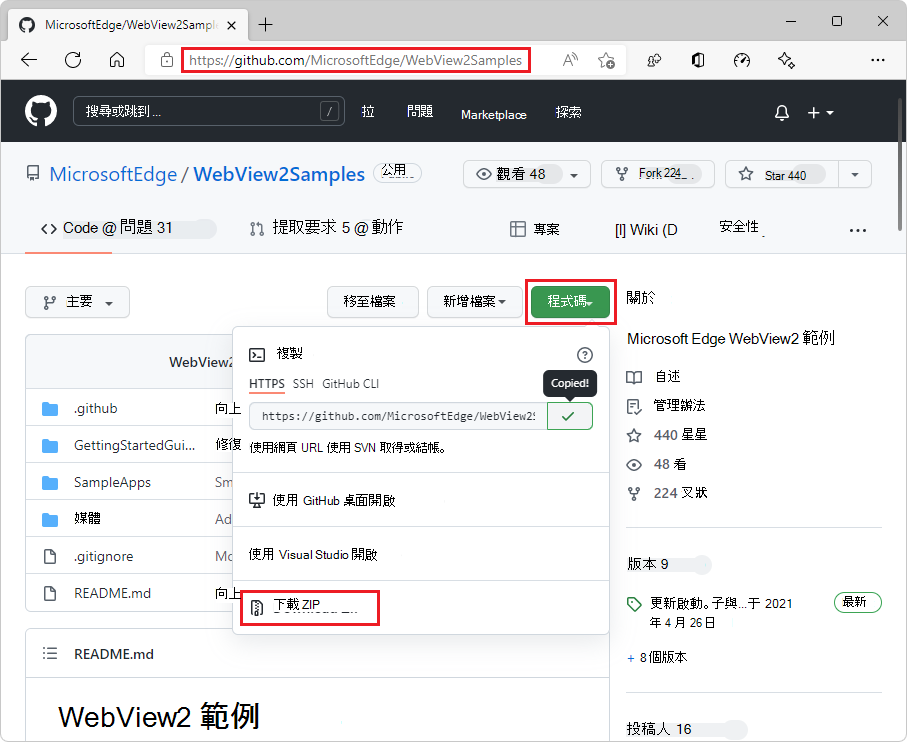The width and height of the screenshot is (907, 742).
Task: Click the address bar URL
Action: (x=355, y=60)
